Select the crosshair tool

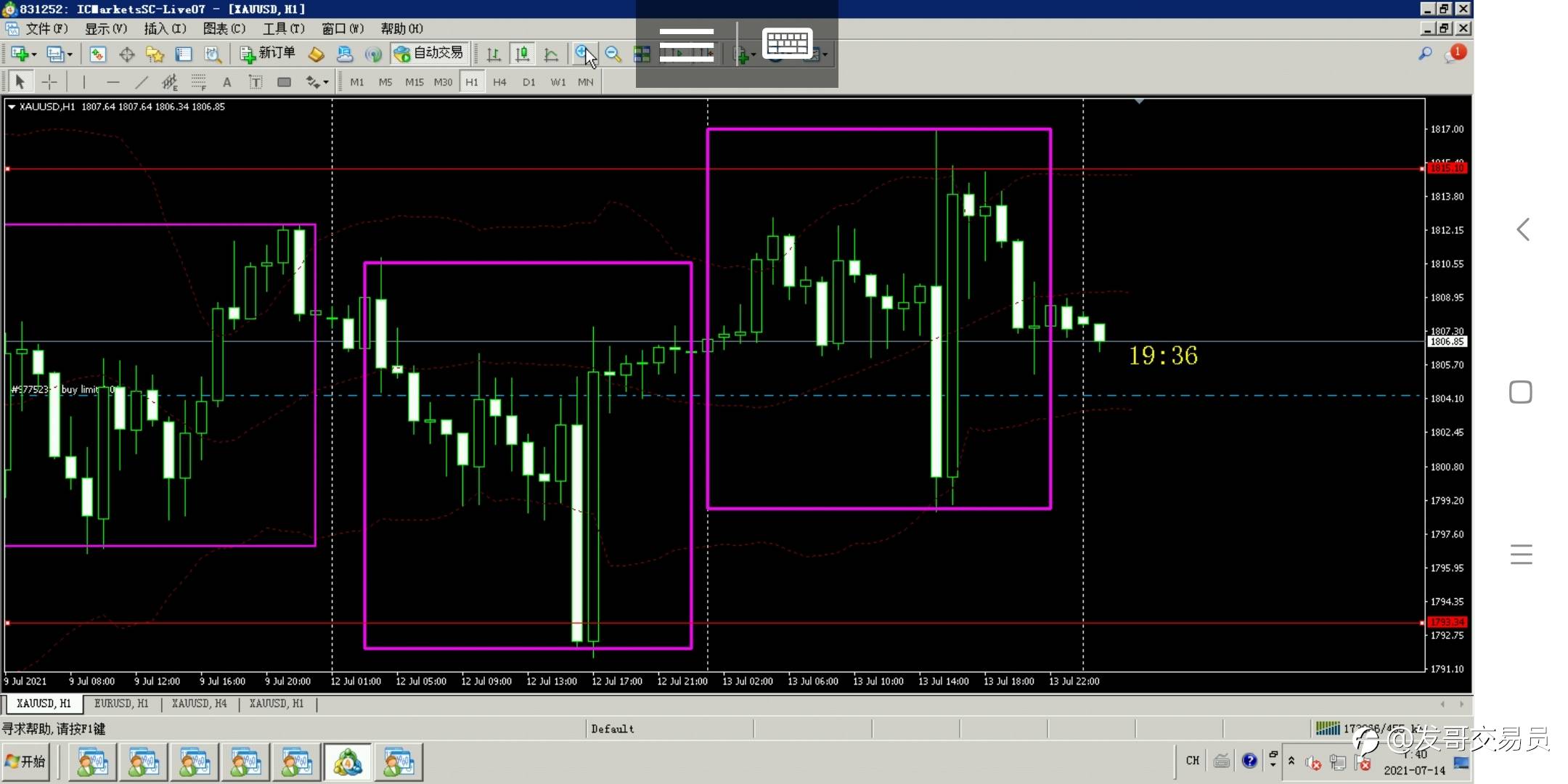click(49, 82)
